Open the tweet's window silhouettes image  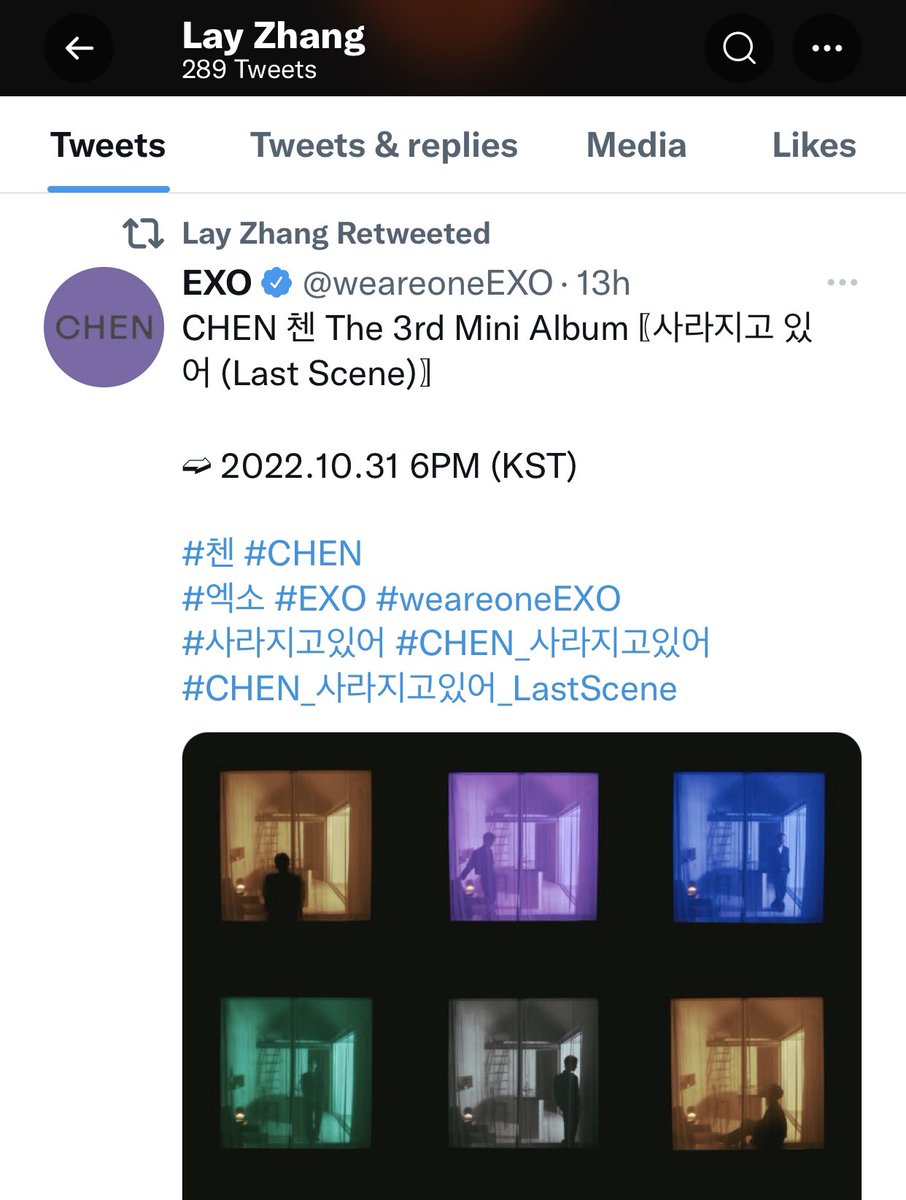pyautogui.click(x=521, y=966)
